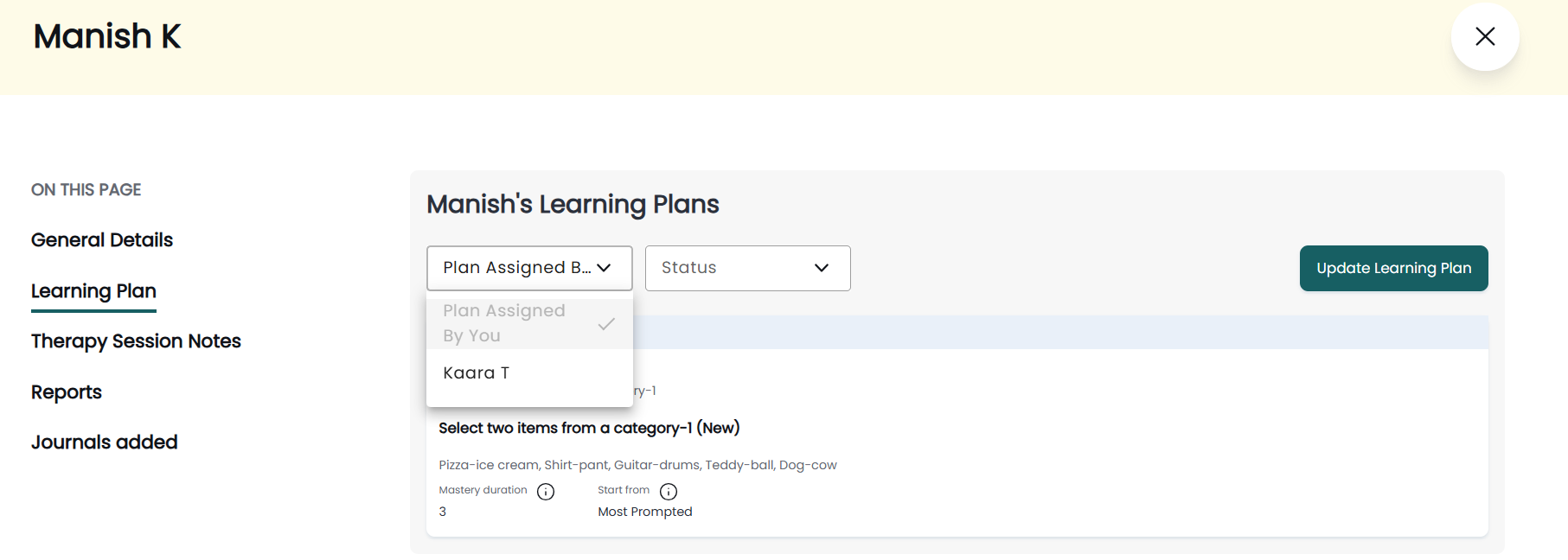Collapse the Plan Assigned By dropdown
Viewport: 1568px width, 560px height.
(528, 268)
